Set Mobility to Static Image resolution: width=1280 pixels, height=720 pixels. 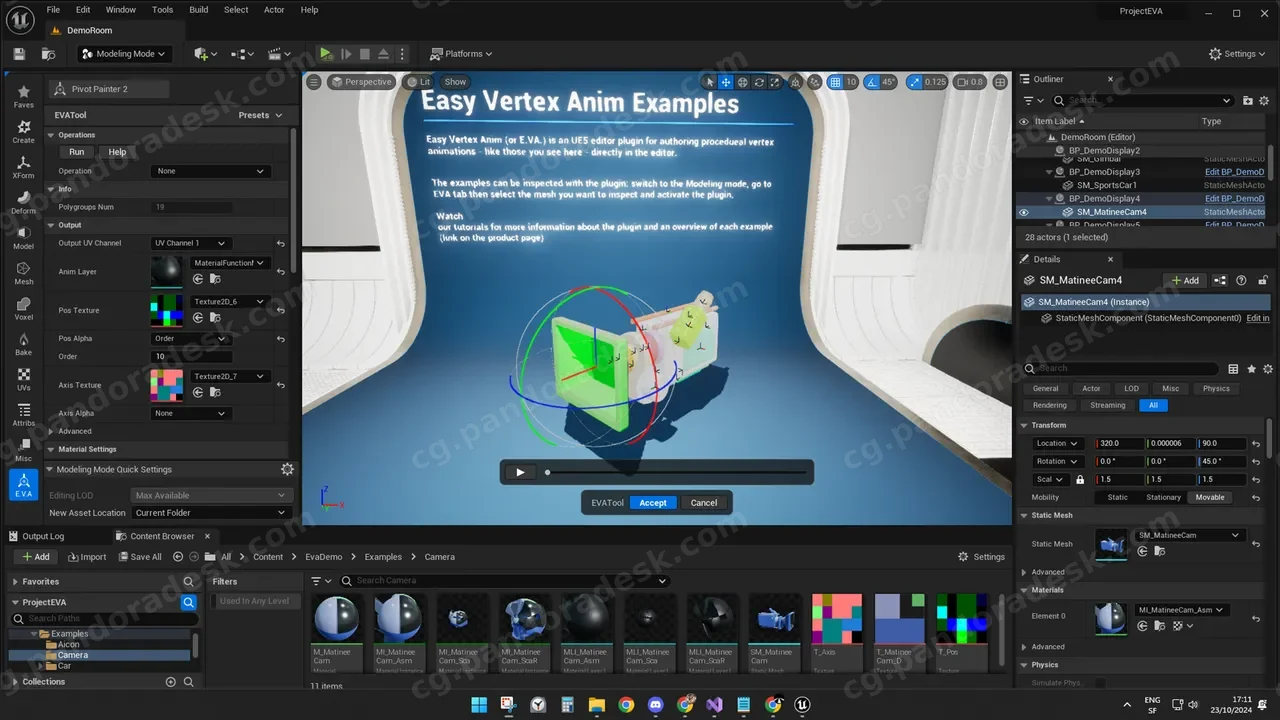point(1118,497)
